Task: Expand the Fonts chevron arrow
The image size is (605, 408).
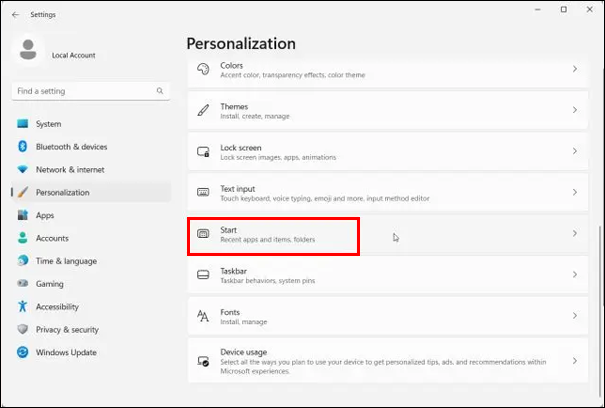Action: (574, 316)
